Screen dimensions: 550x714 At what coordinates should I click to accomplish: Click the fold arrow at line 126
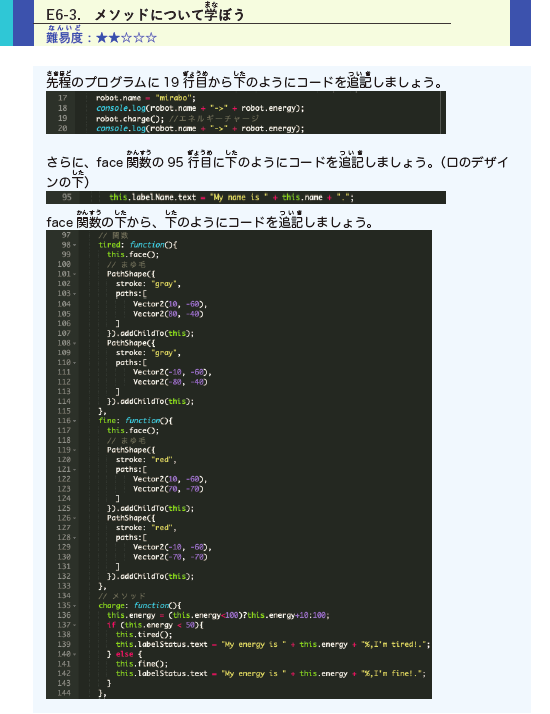75,518
